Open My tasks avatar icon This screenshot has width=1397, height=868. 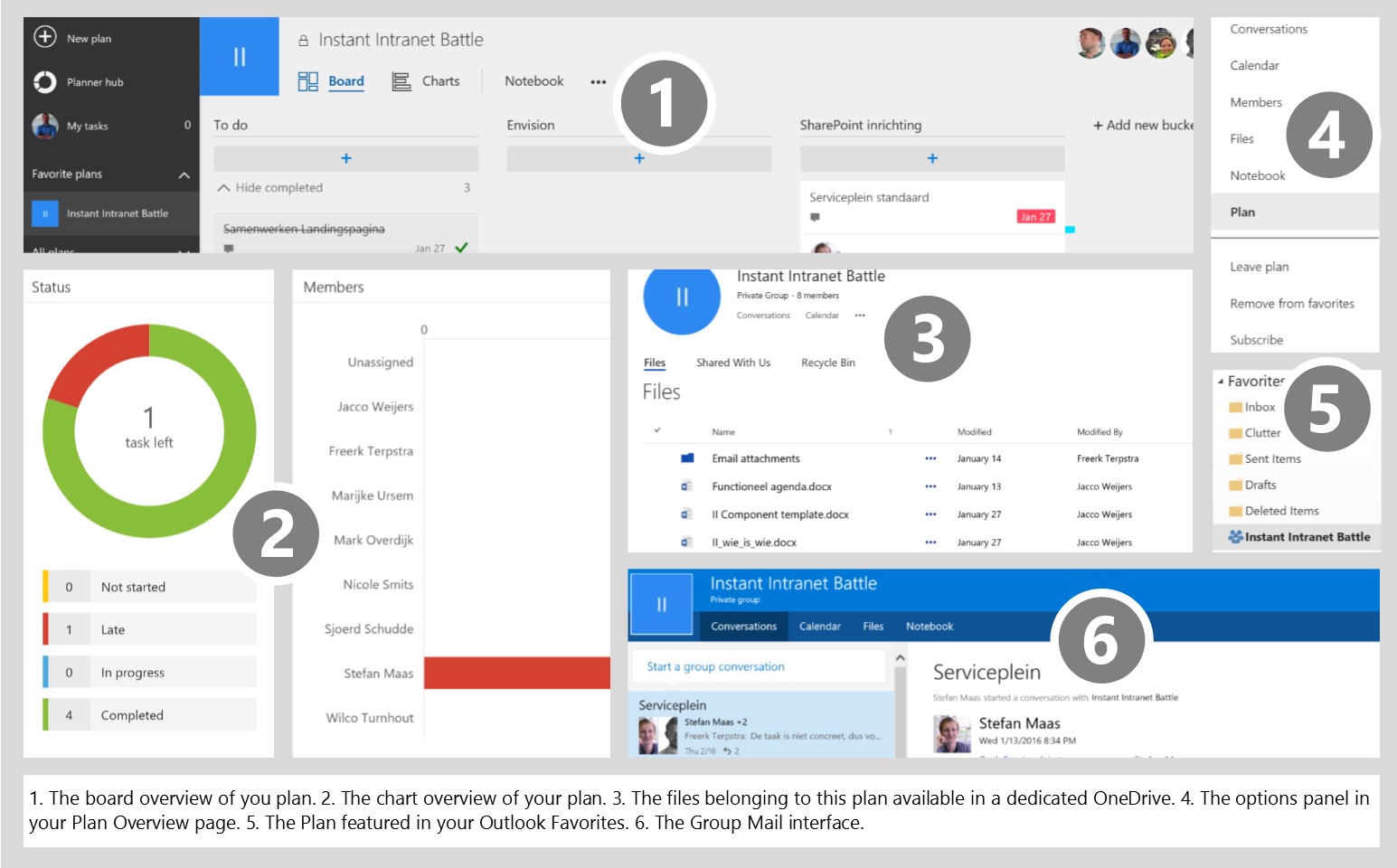pyautogui.click(x=45, y=126)
